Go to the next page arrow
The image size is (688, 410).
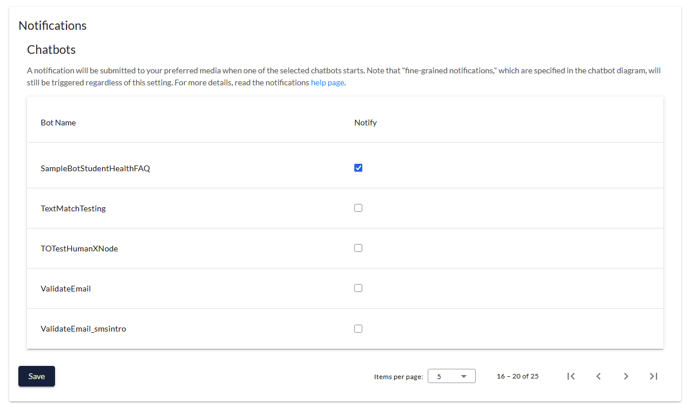(626, 376)
